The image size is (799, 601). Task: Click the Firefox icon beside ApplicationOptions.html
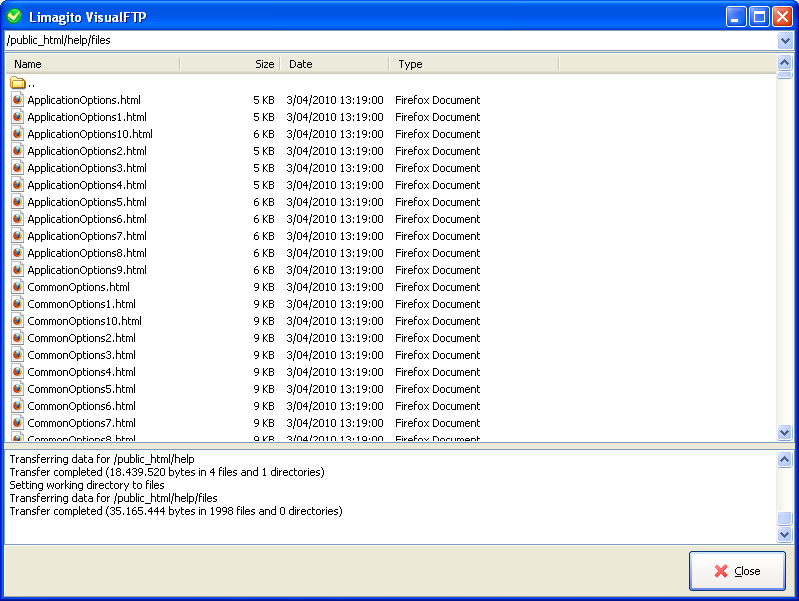(x=17, y=100)
